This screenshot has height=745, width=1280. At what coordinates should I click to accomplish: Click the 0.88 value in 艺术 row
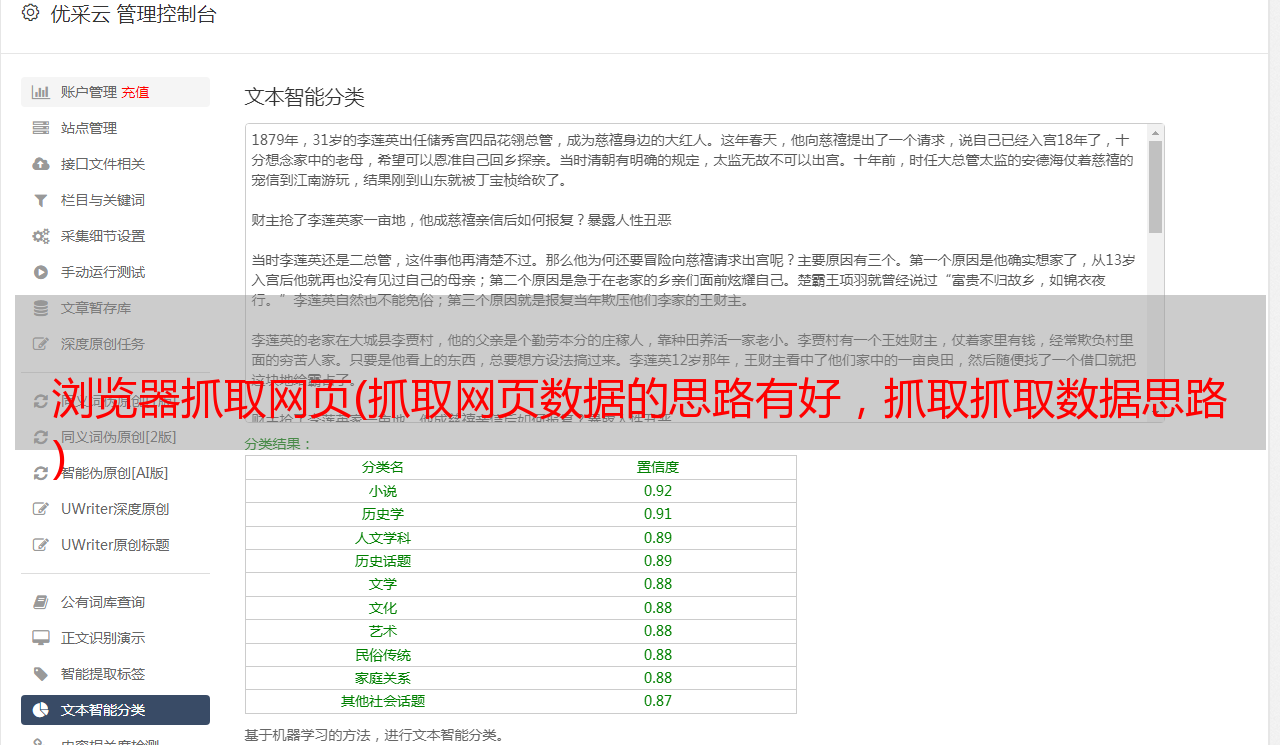click(658, 631)
